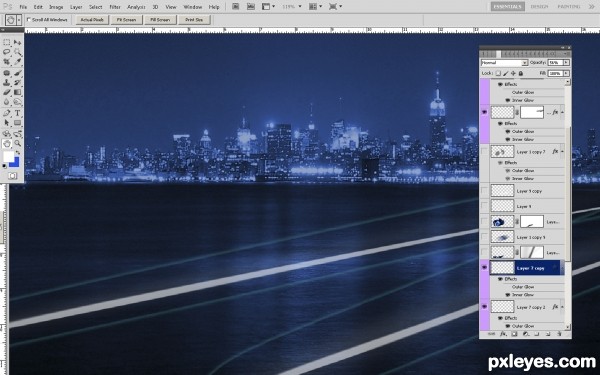This screenshot has width=600, height=375.
Task: Open the Image menu
Action: tap(56, 7)
